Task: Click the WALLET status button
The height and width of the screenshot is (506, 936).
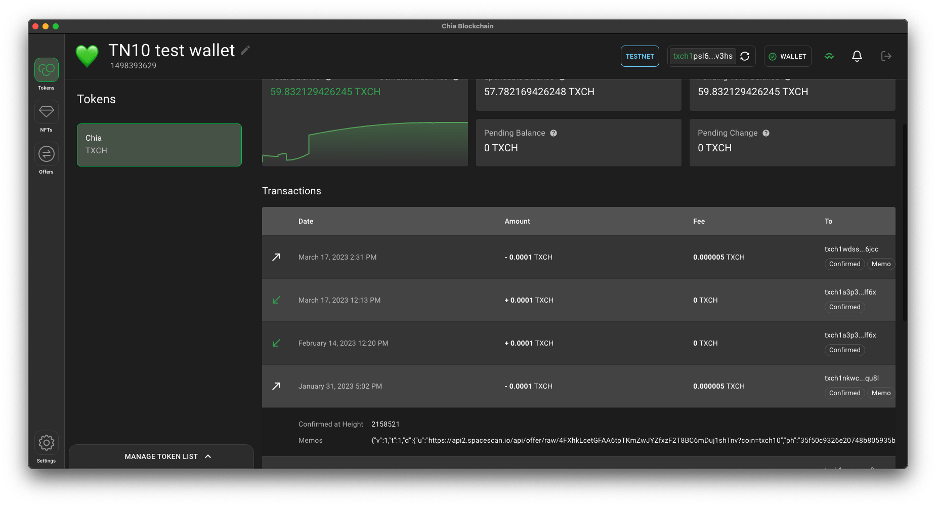Action: tap(787, 56)
